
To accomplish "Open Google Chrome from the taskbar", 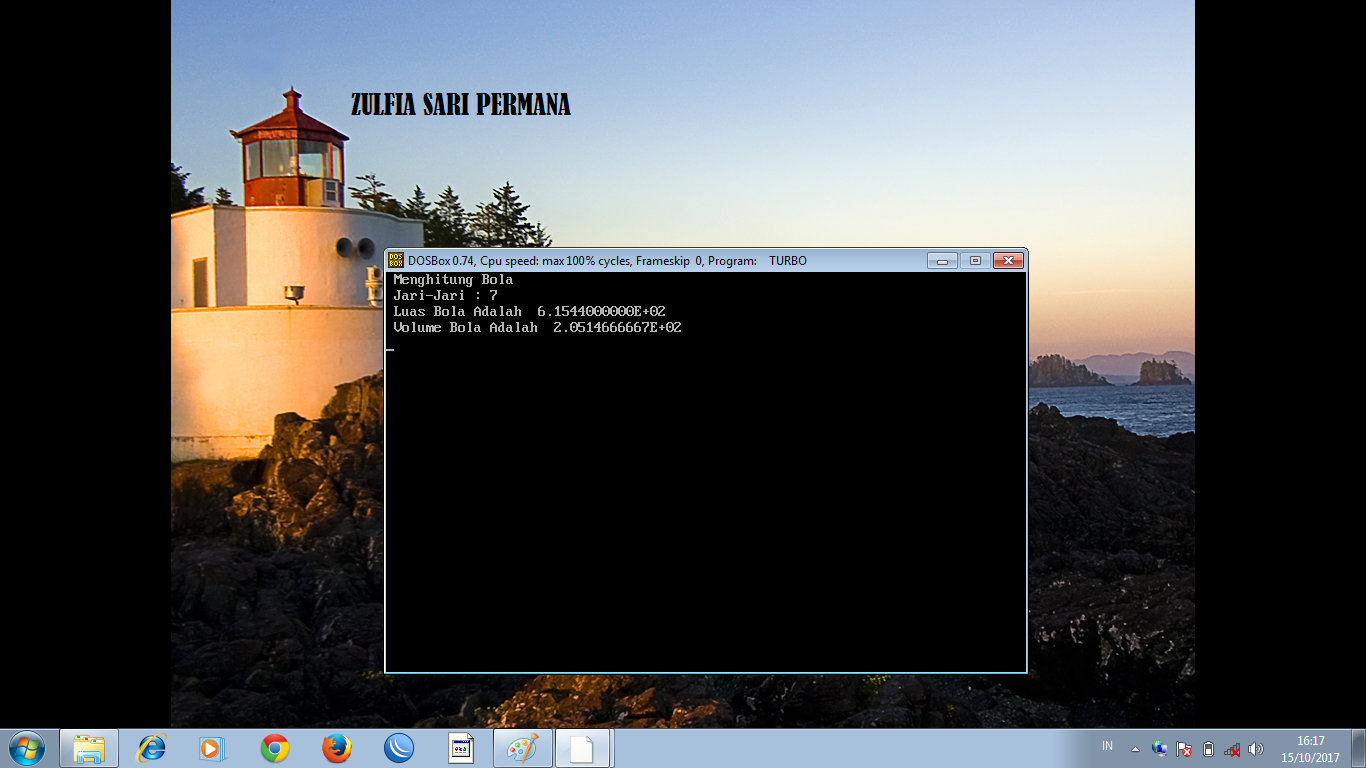I will [x=275, y=748].
